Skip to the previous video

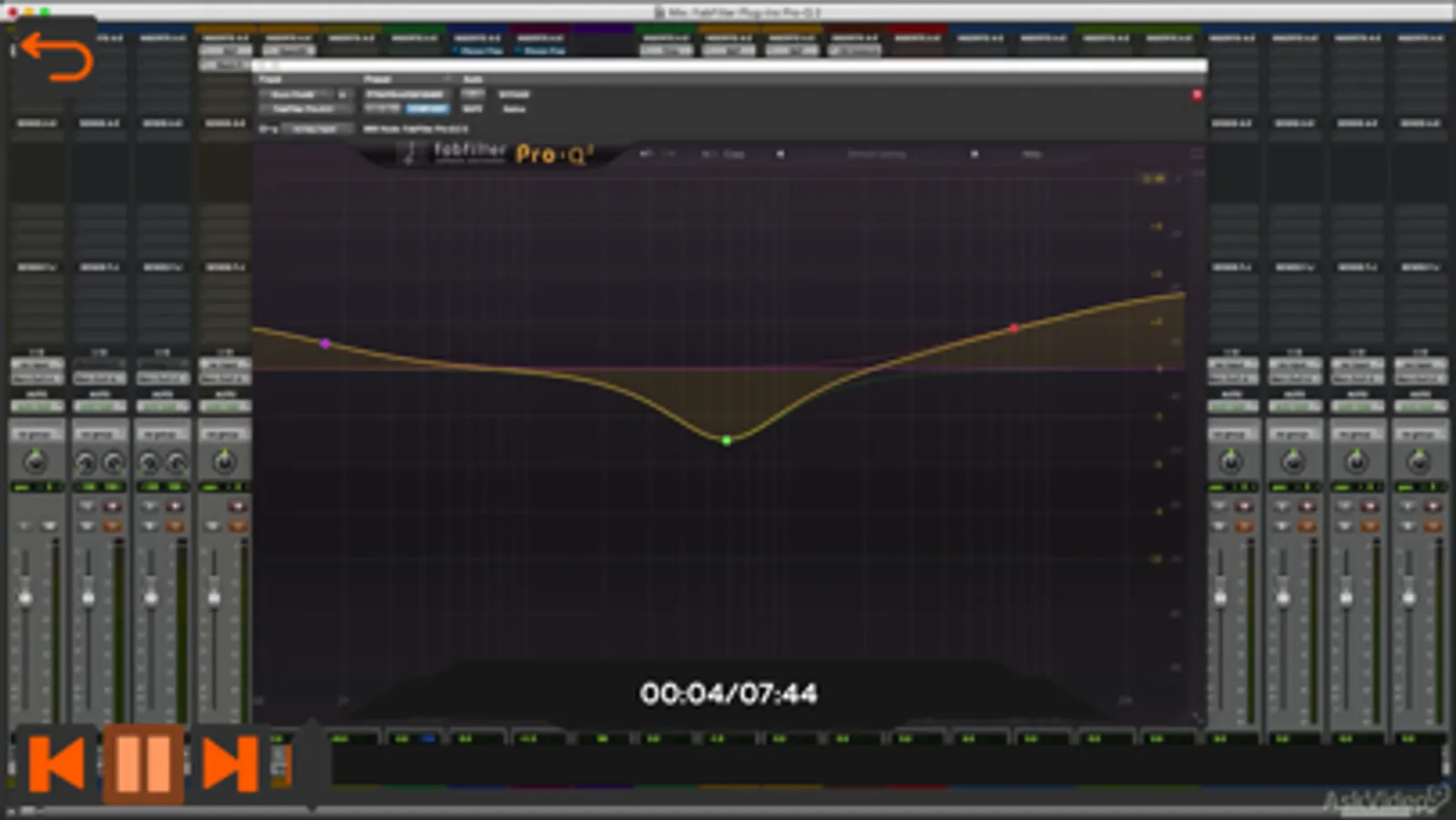point(57,764)
